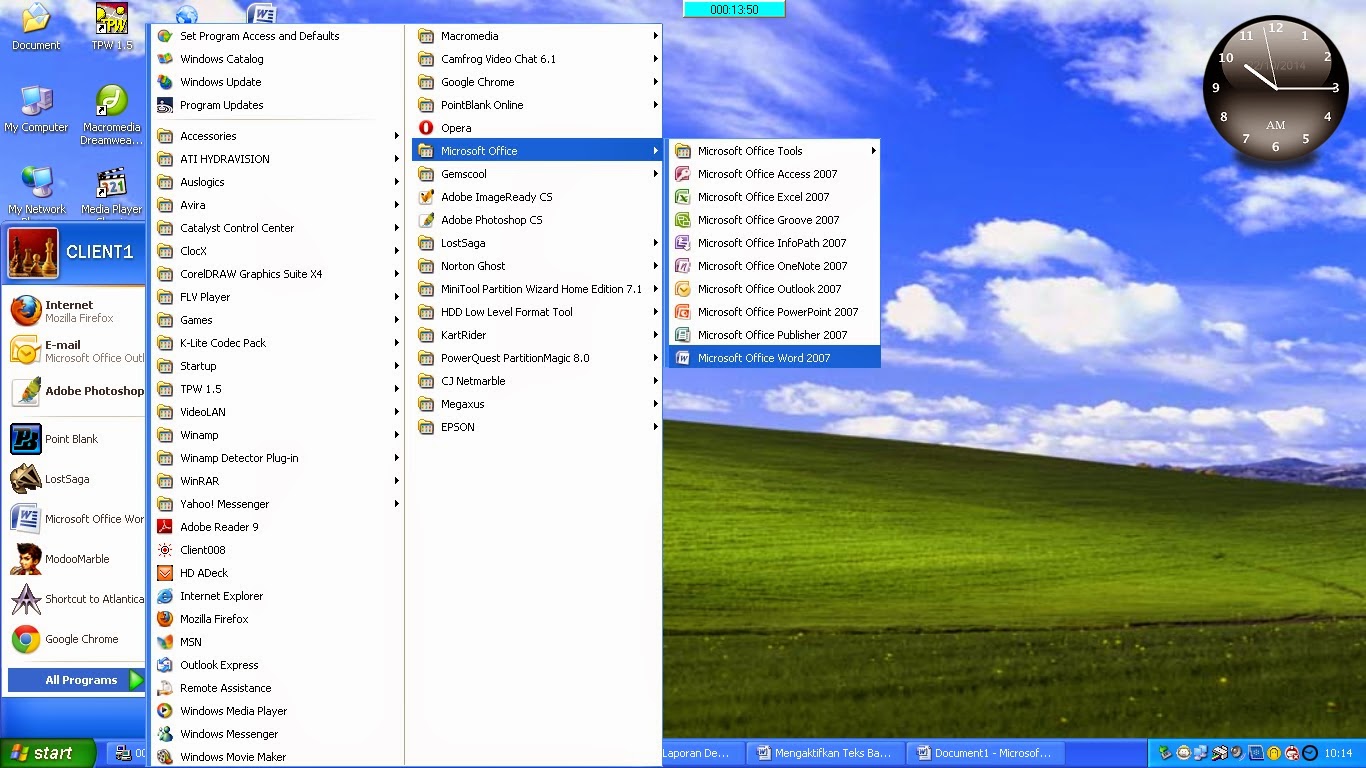Switch to Document1 - Microsoft taskbar window

(986, 753)
